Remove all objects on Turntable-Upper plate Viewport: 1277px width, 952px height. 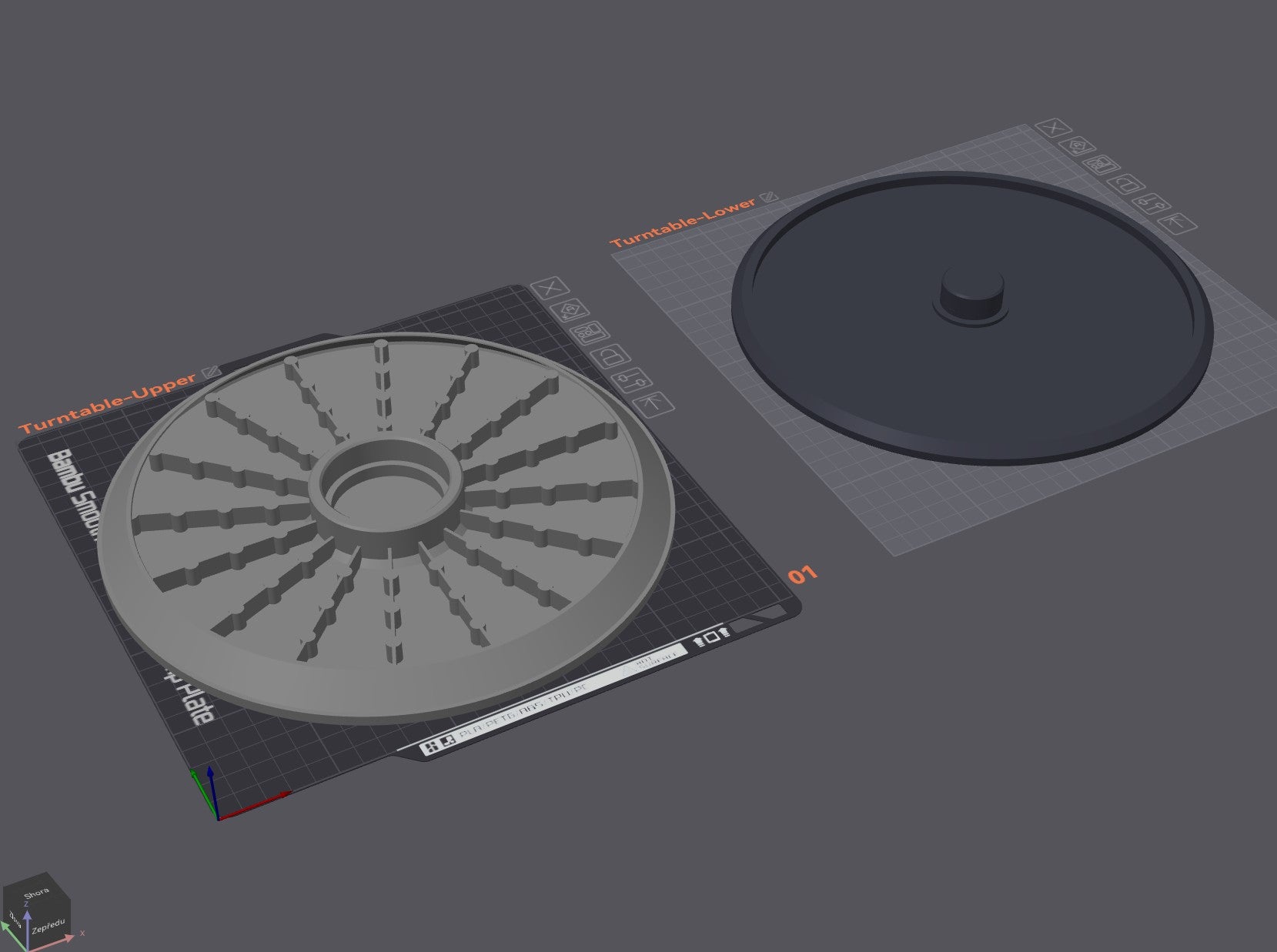550,289
